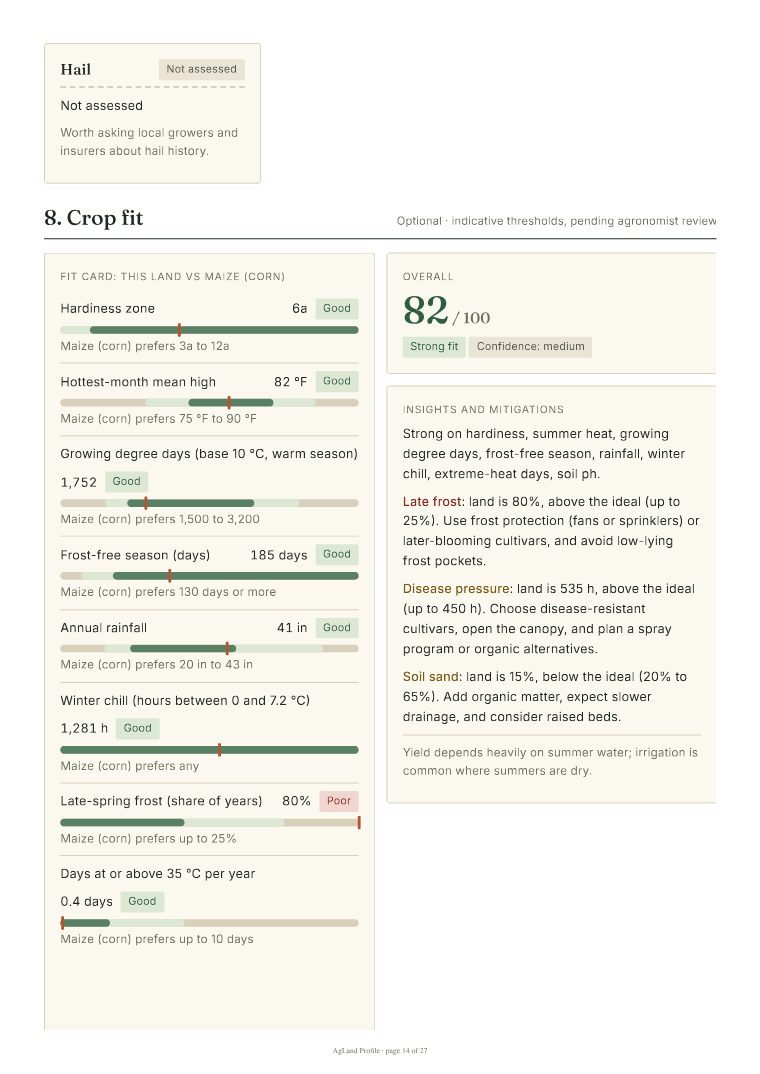Click the Winter chill 'Good' badge
This screenshot has width=760, height=1074.
tap(138, 728)
